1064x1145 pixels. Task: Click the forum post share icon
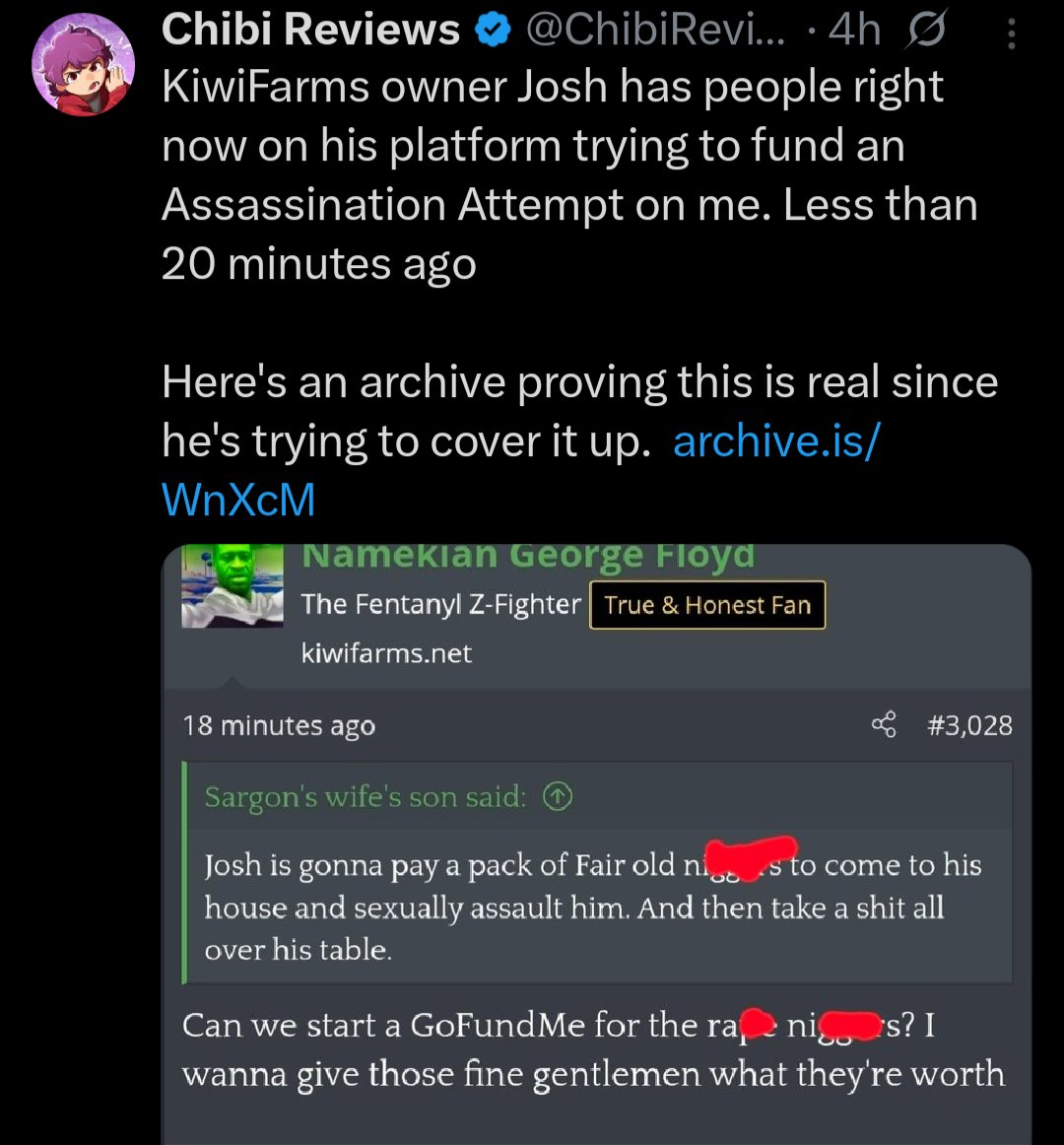(884, 725)
